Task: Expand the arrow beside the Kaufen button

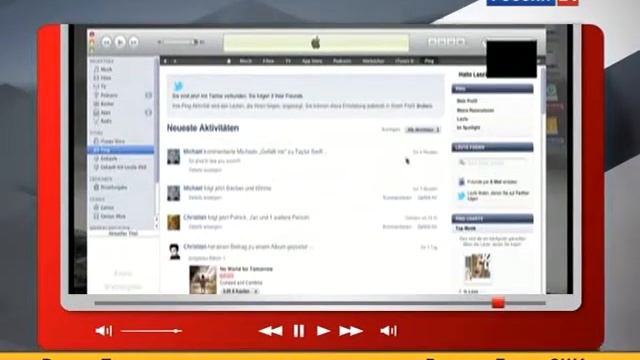Action: [256, 291]
